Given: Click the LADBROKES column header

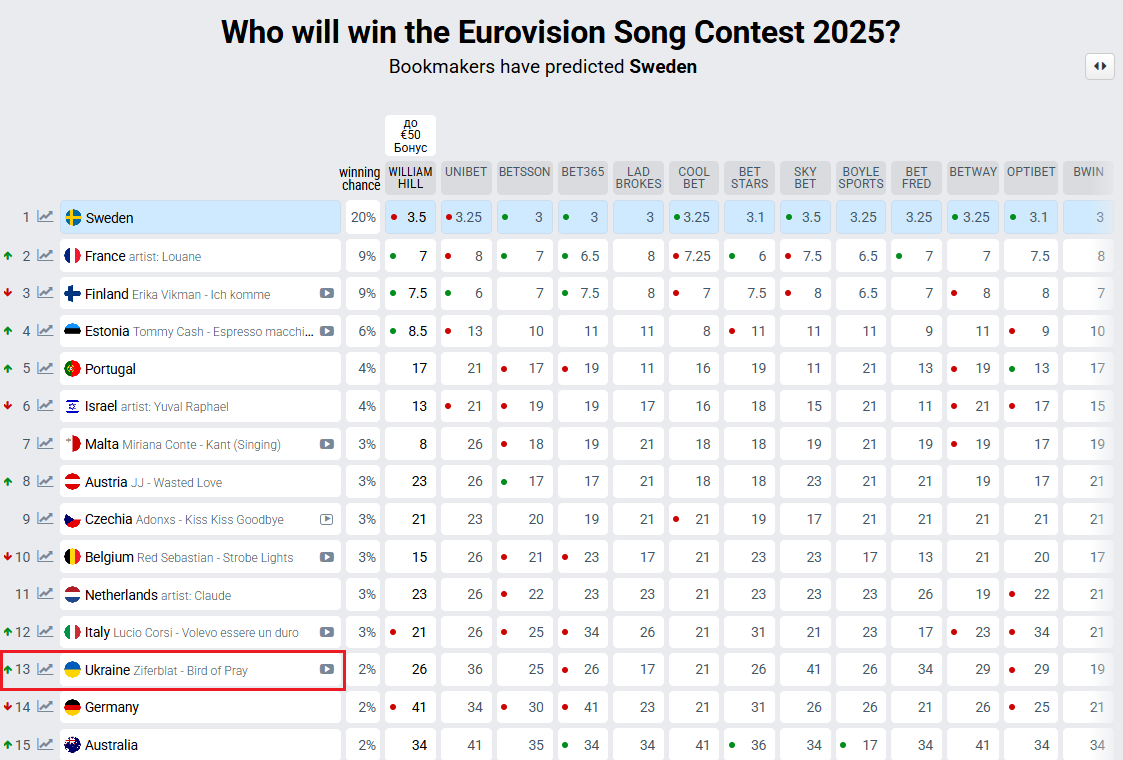Looking at the screenshot, I should point(638,177).
